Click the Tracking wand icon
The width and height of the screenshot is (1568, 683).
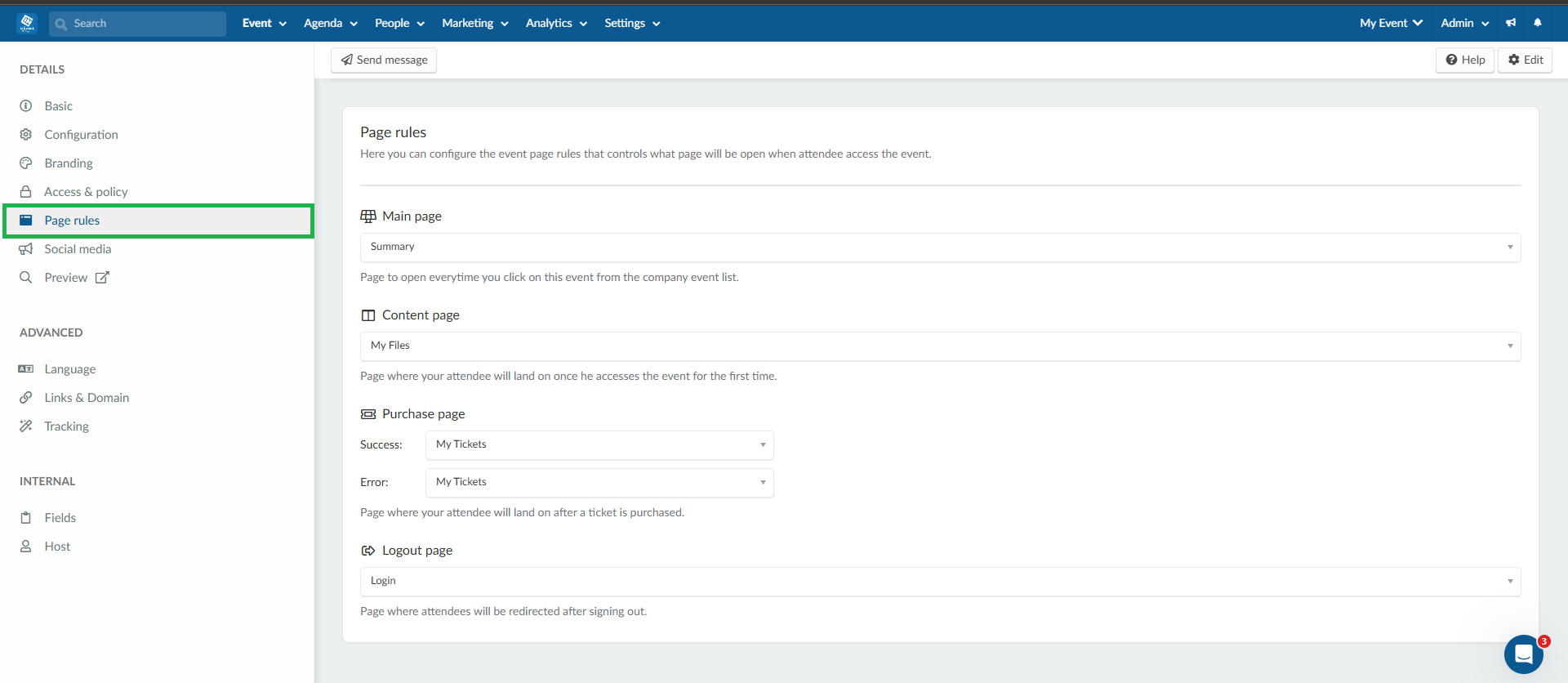pos(26,426)
